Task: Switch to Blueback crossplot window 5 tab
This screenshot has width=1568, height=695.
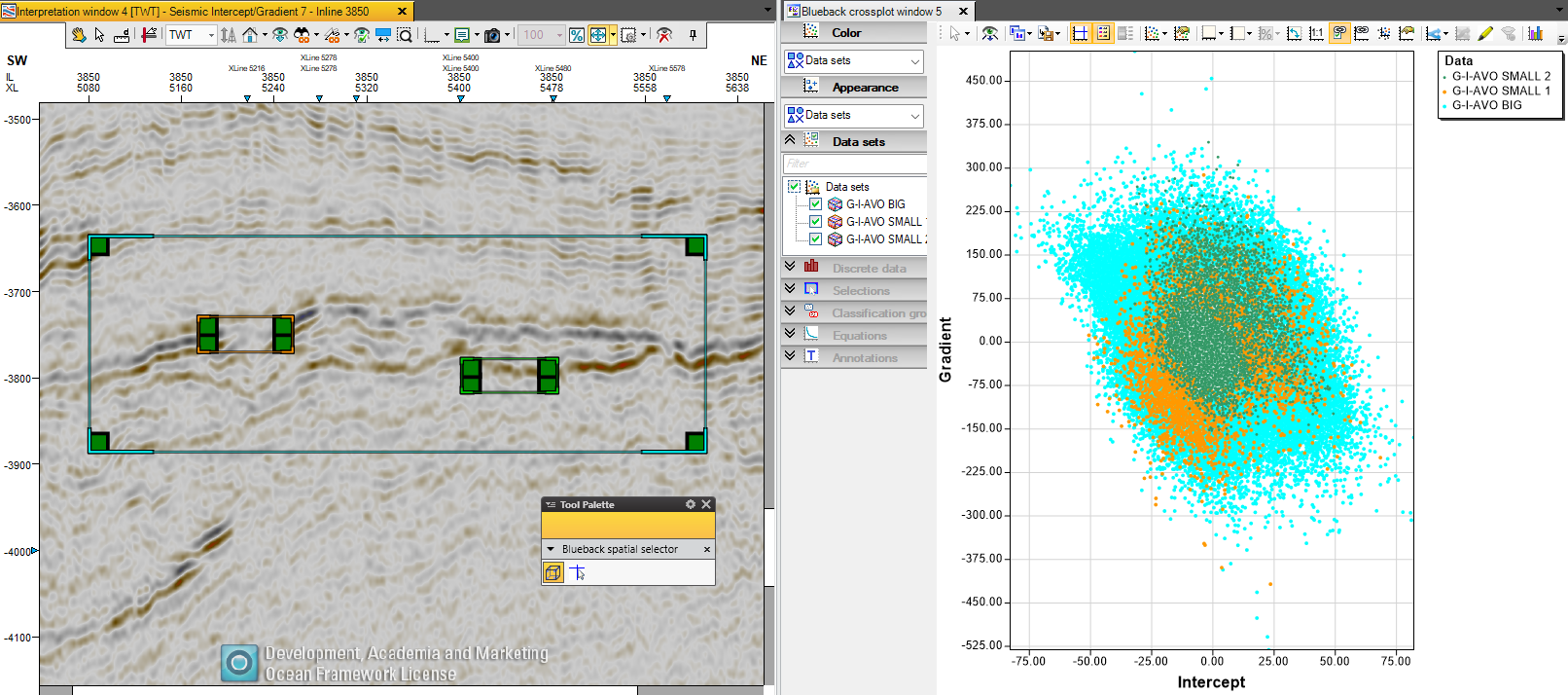Action: [x=871, y=12]
